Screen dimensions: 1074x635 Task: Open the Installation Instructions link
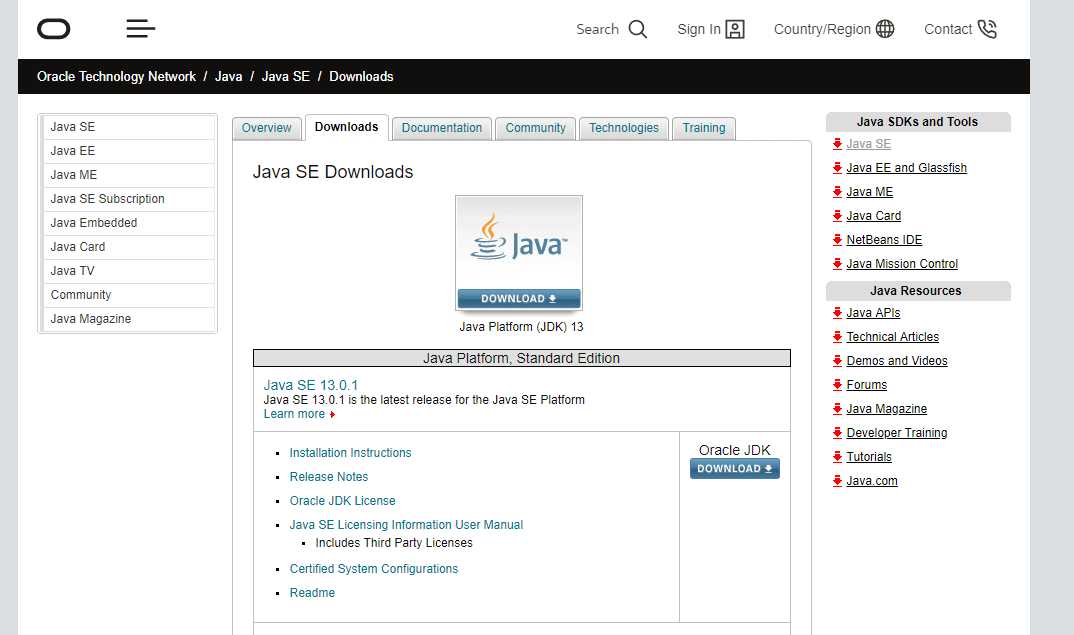pyautogui.click(x=351, y=453)
